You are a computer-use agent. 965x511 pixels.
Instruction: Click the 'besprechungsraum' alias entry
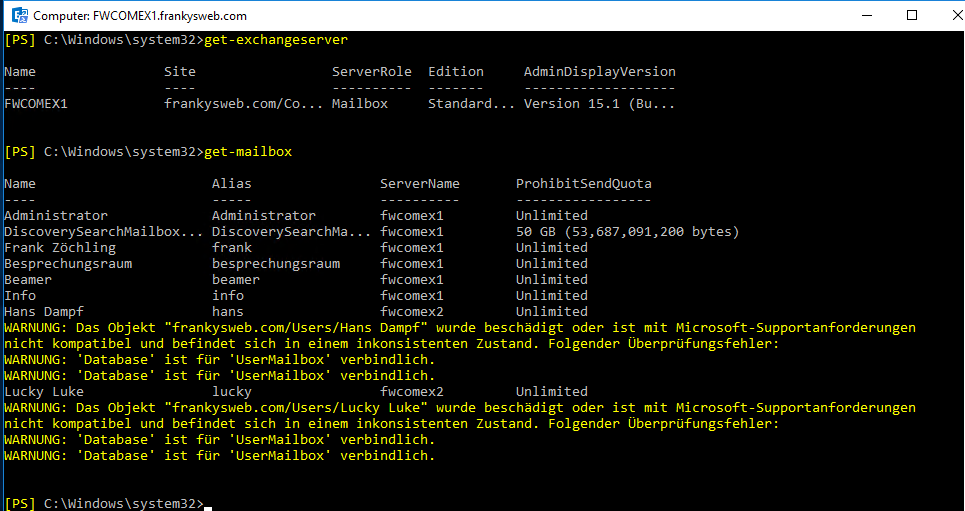[x=275, y=264]
